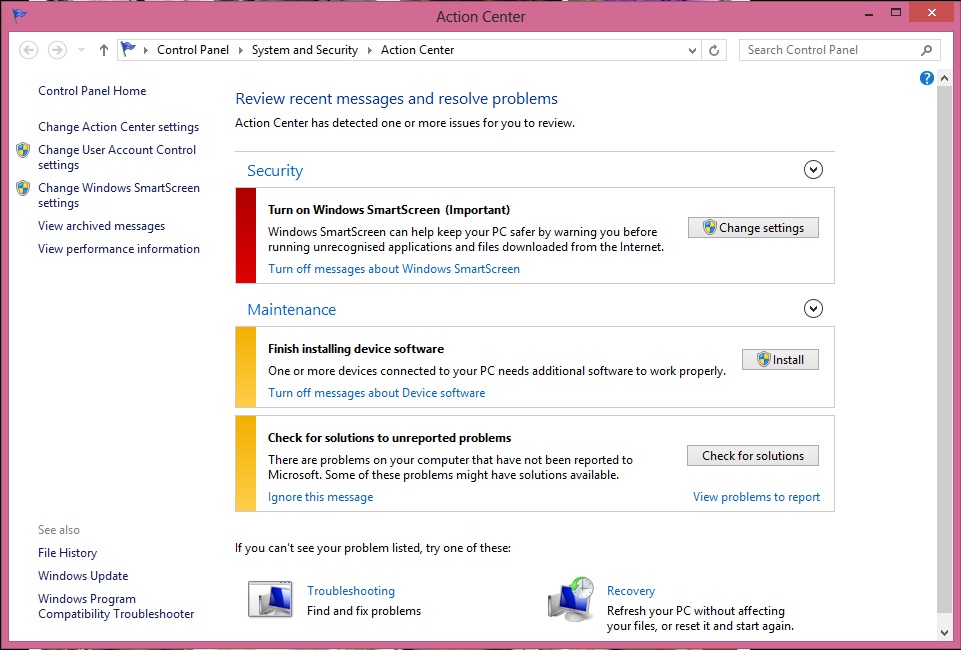This screenshot has height=650, width=961.
Task: Click the Back navigation arrow
Action: [28, 50]
